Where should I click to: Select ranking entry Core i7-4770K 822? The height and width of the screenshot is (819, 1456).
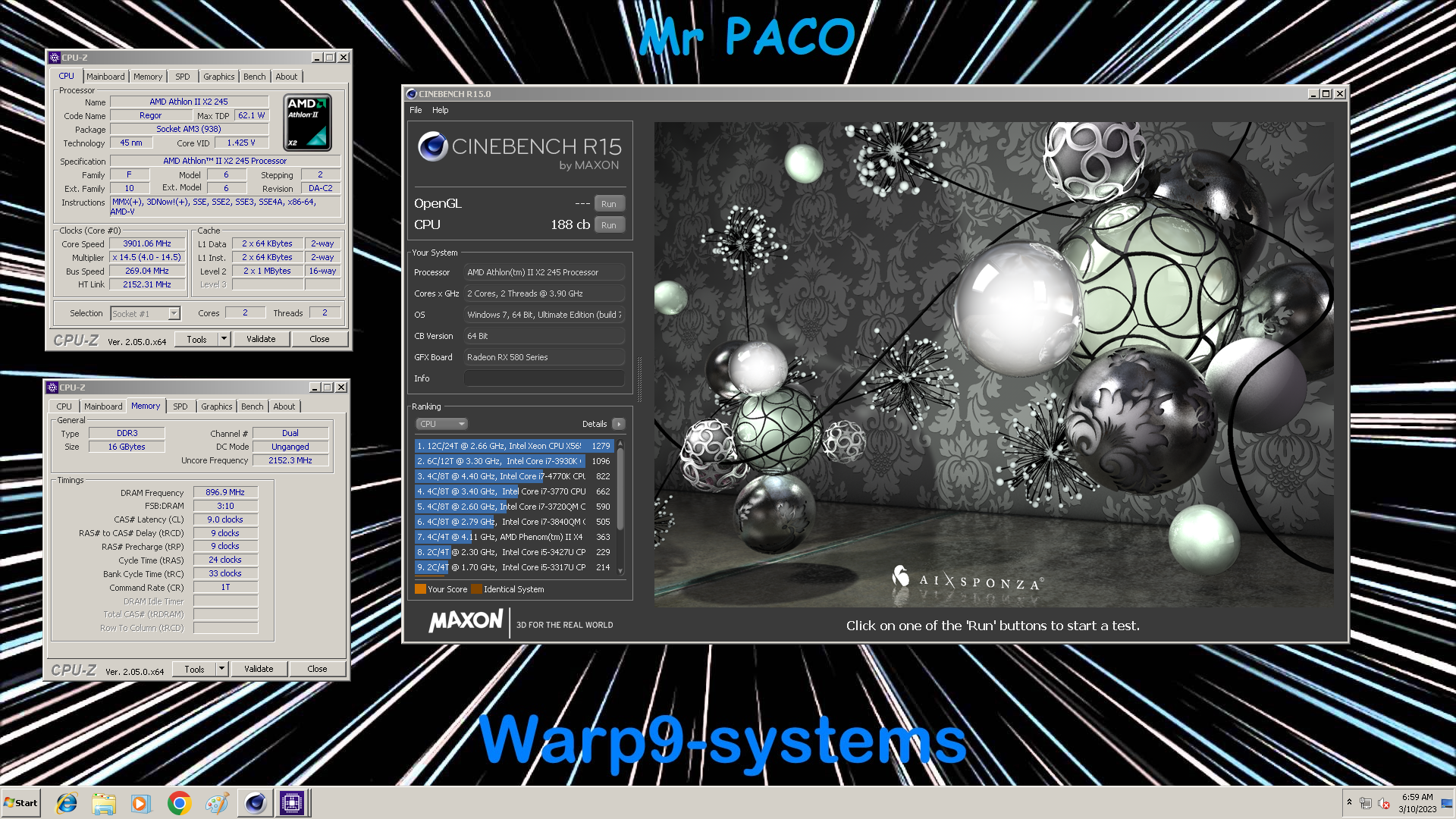tap(514, 476)
